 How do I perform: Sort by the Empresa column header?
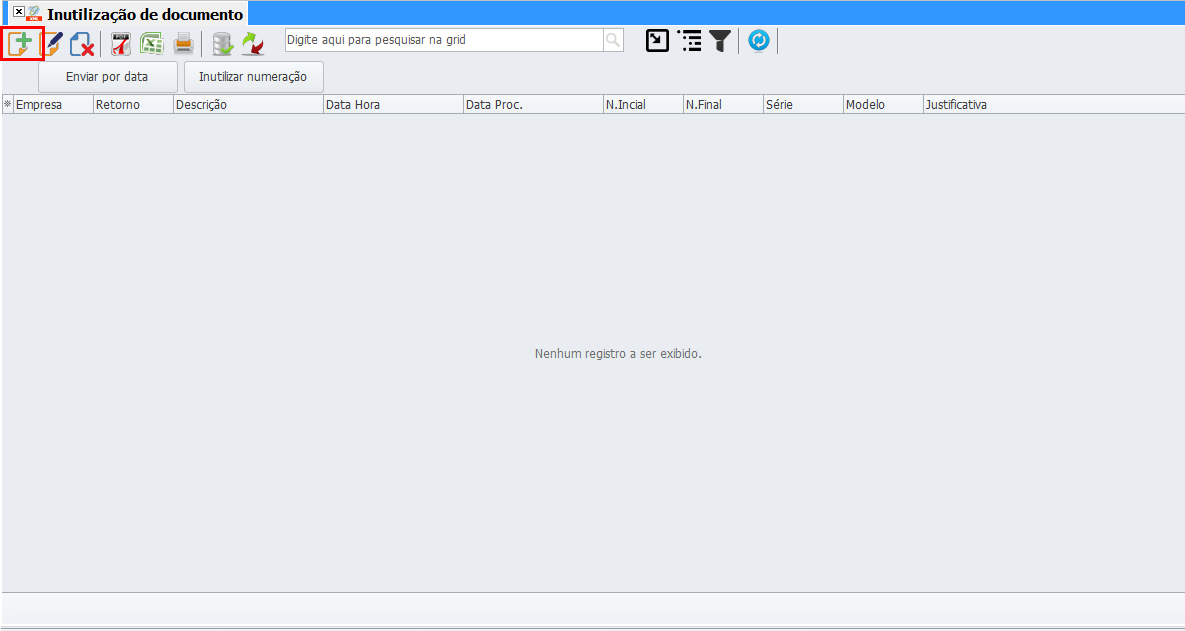[52, 104]
